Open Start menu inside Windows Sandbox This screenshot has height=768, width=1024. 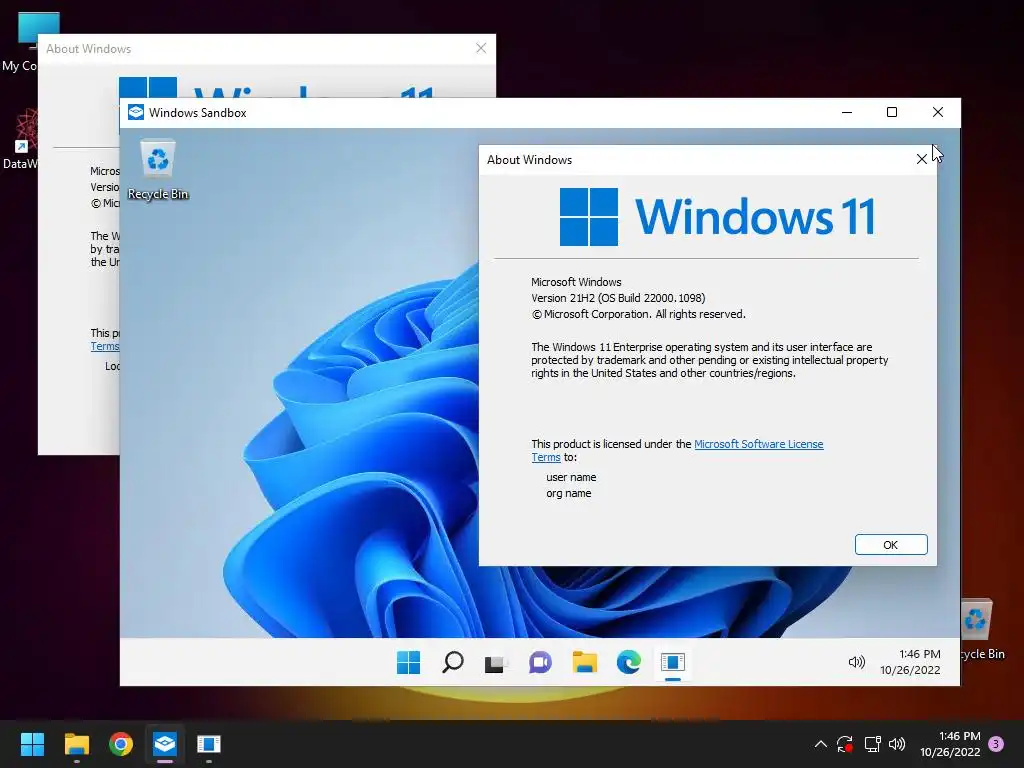[409, 662]
